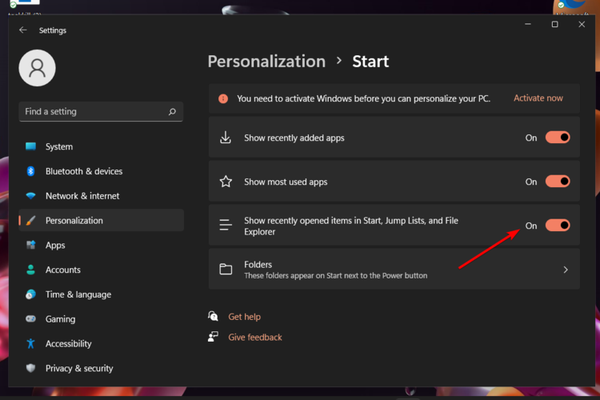Click the Windows activation message text

(364, 99)
